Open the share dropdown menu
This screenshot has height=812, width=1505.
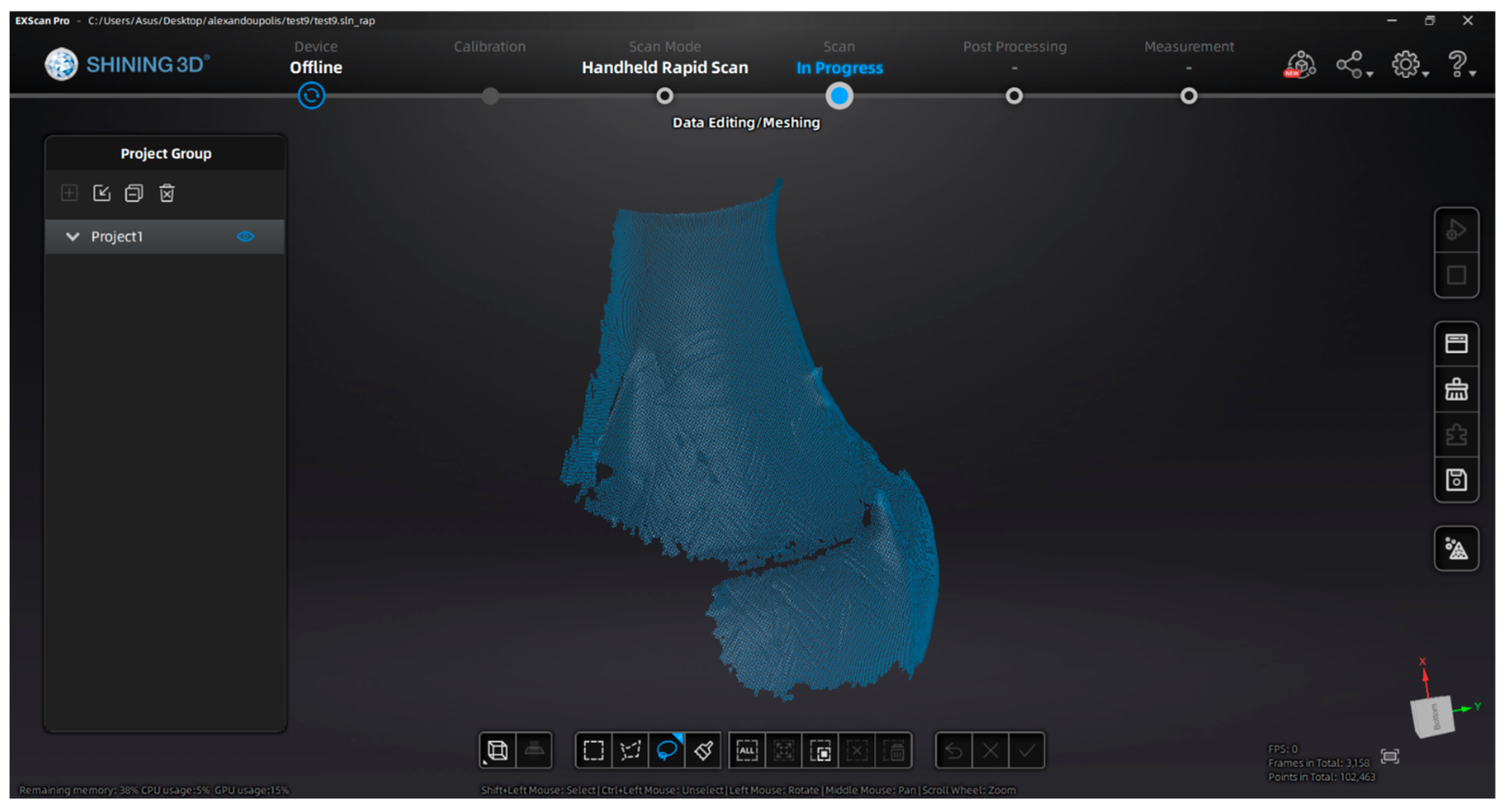[1353, 65]
